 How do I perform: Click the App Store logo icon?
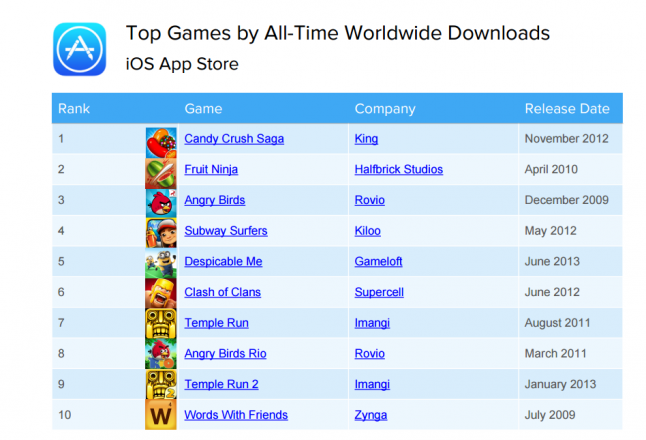pyautogui.click(x=79, y=50)
